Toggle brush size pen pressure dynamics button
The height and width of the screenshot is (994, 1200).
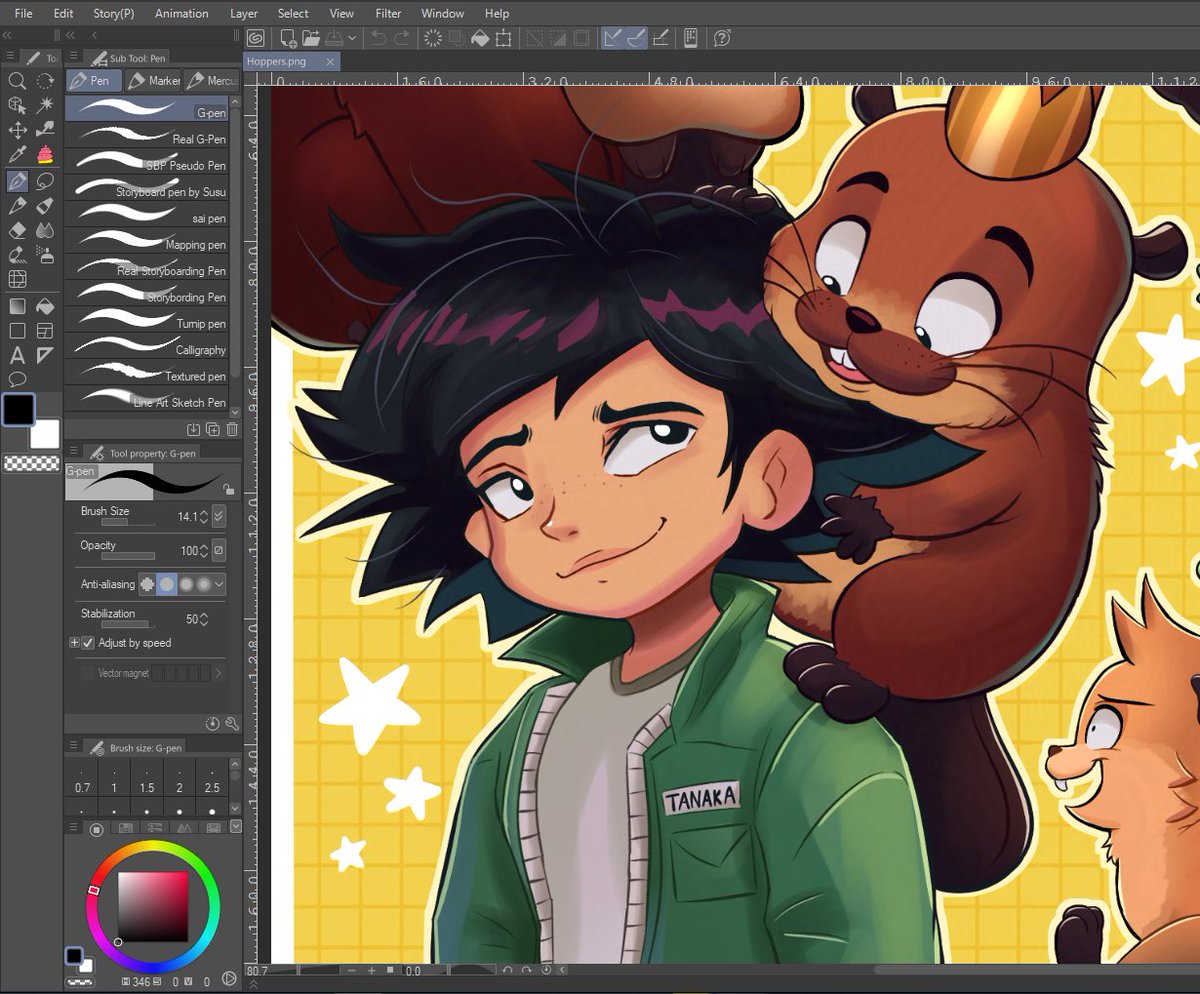[219, 517]
